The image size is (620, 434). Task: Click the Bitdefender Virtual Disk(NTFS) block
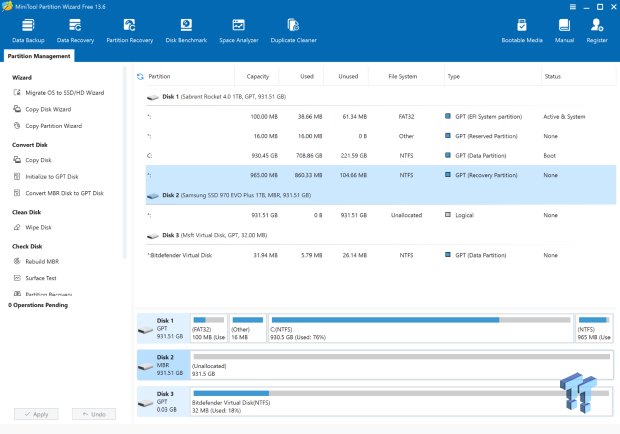point(401,402)
